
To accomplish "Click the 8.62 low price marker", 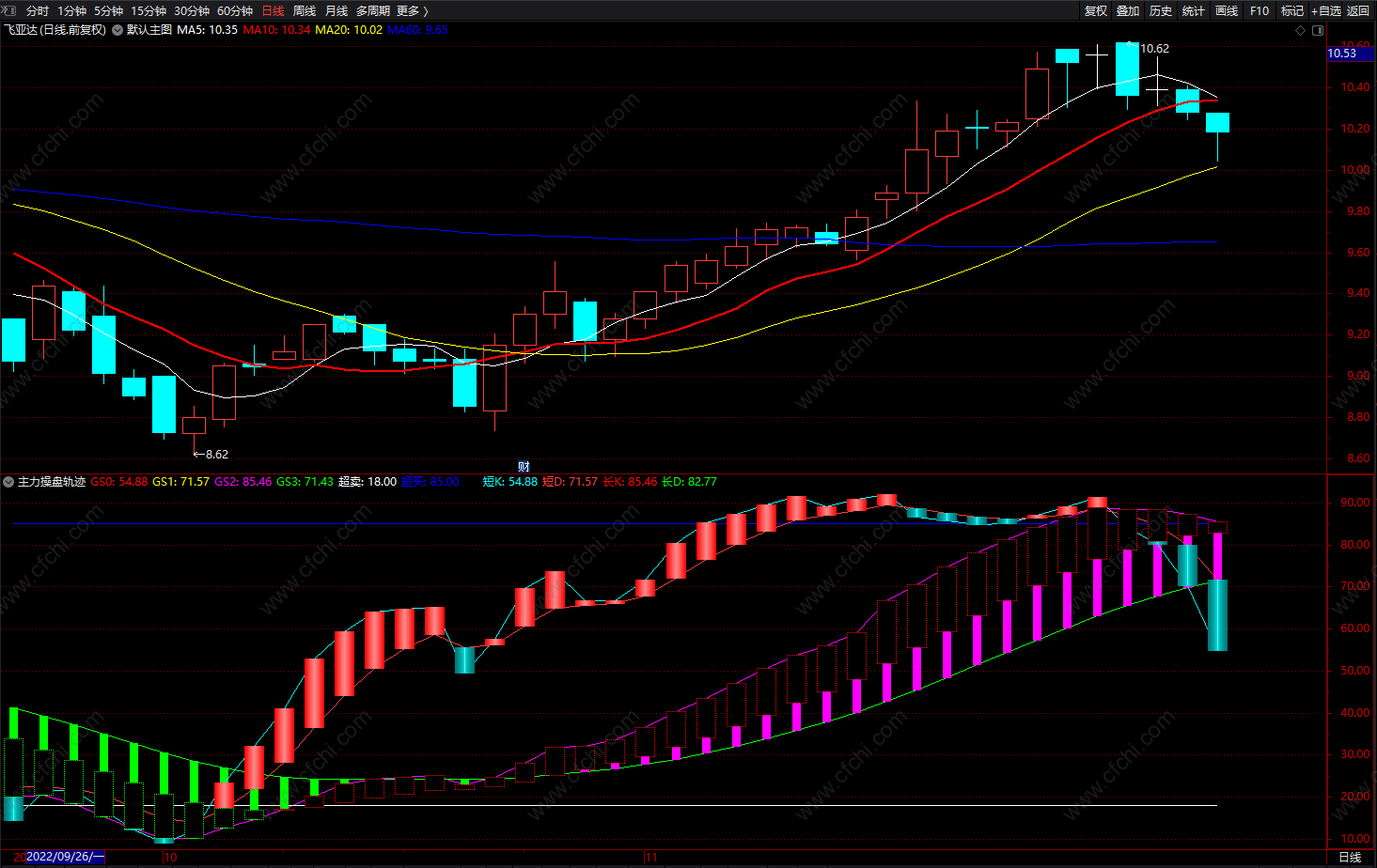I will point(217,454).
